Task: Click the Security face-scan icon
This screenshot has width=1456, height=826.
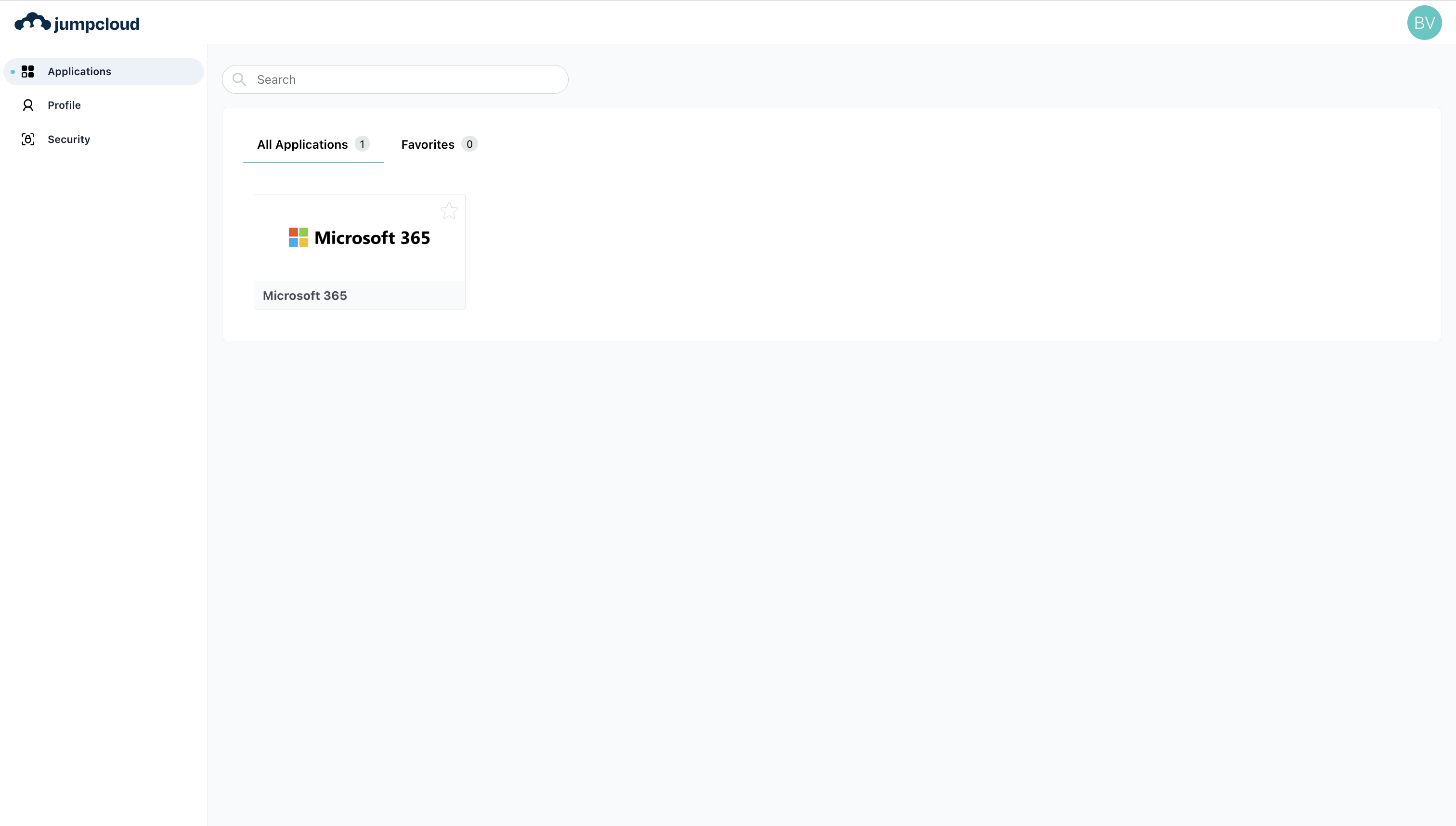Action: 28,140
